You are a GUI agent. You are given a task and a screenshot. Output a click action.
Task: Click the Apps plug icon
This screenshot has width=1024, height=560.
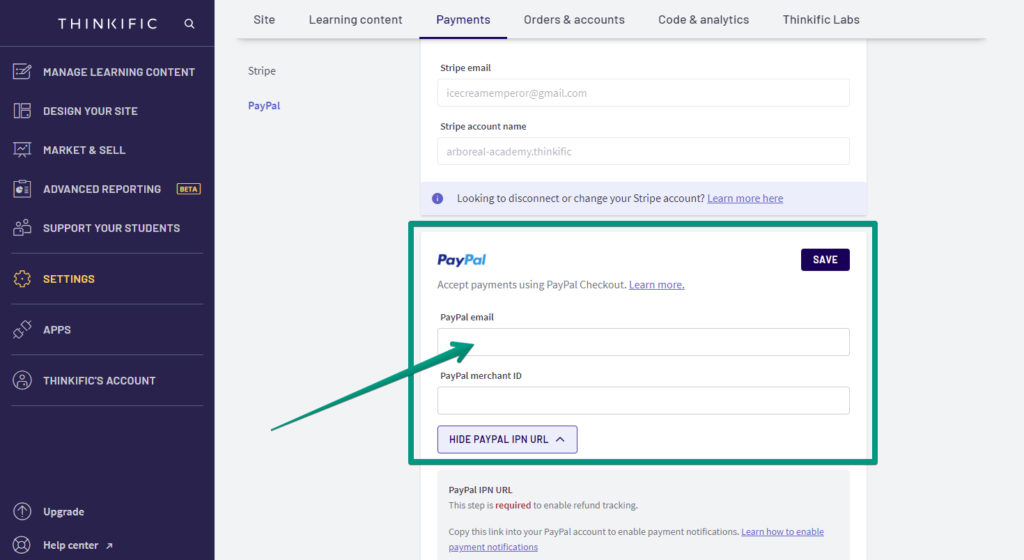click(22, 330)
